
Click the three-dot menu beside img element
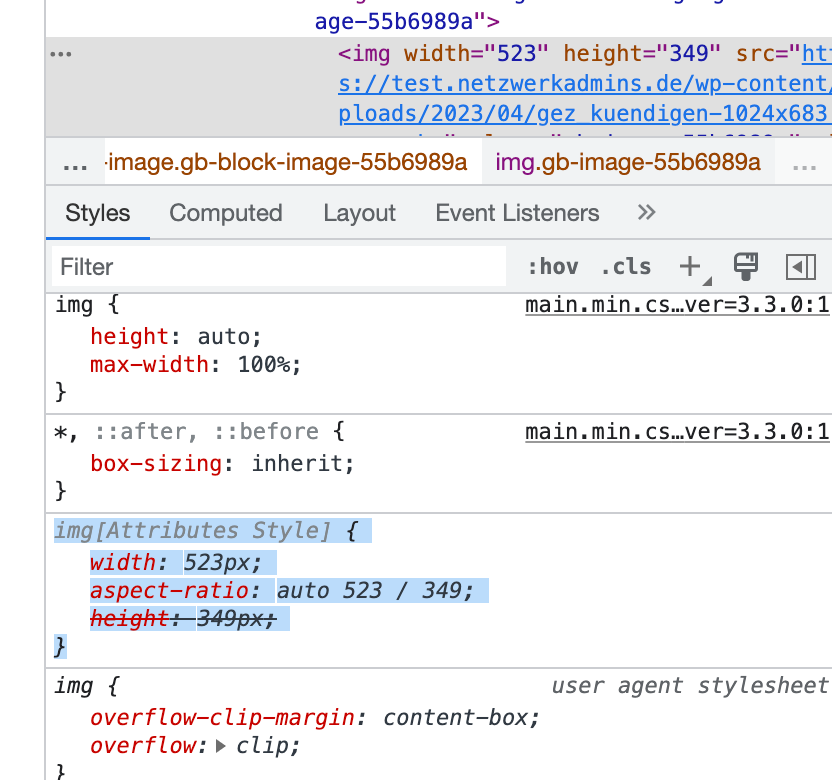(60, 54)
